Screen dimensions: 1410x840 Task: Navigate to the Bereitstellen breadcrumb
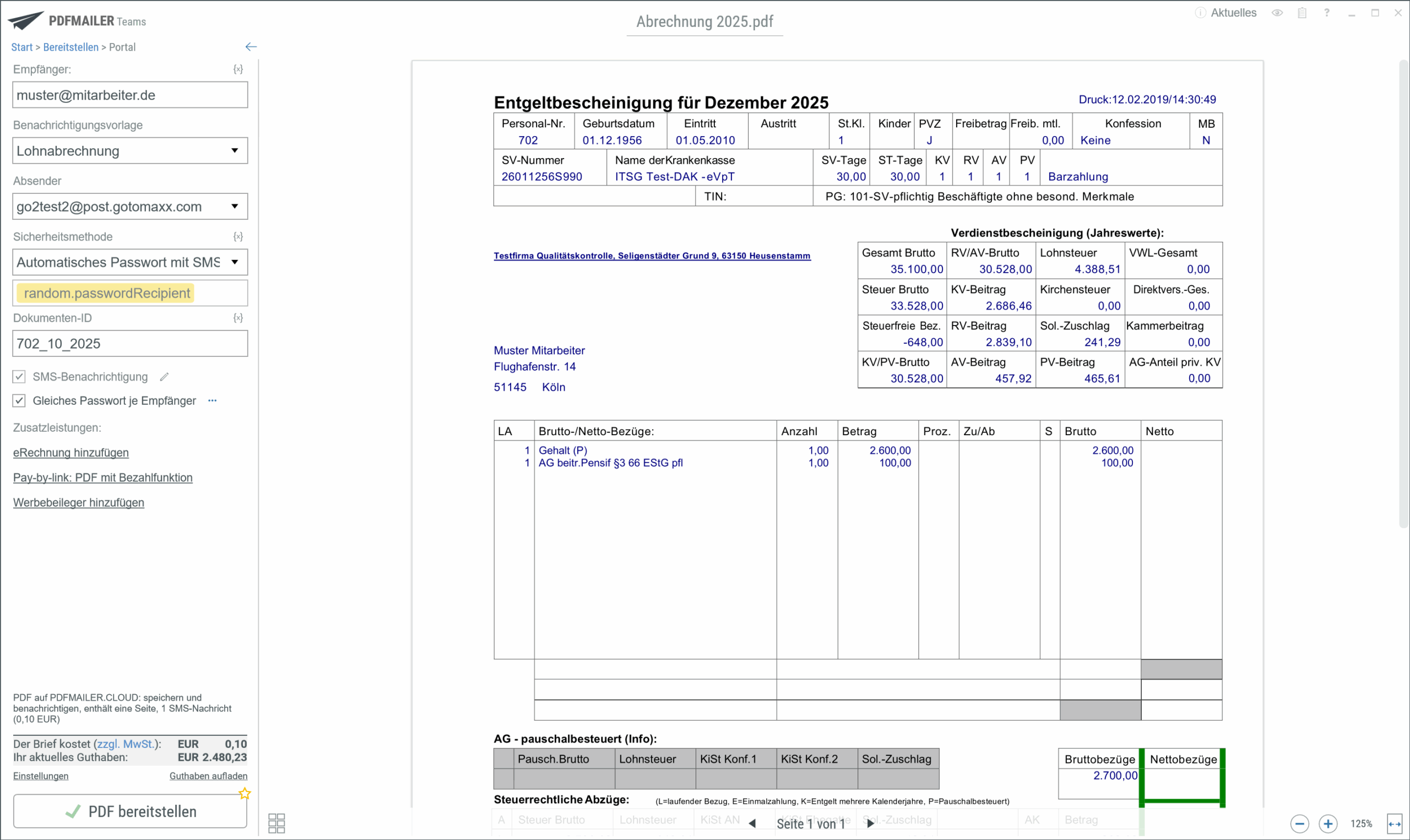70,47
